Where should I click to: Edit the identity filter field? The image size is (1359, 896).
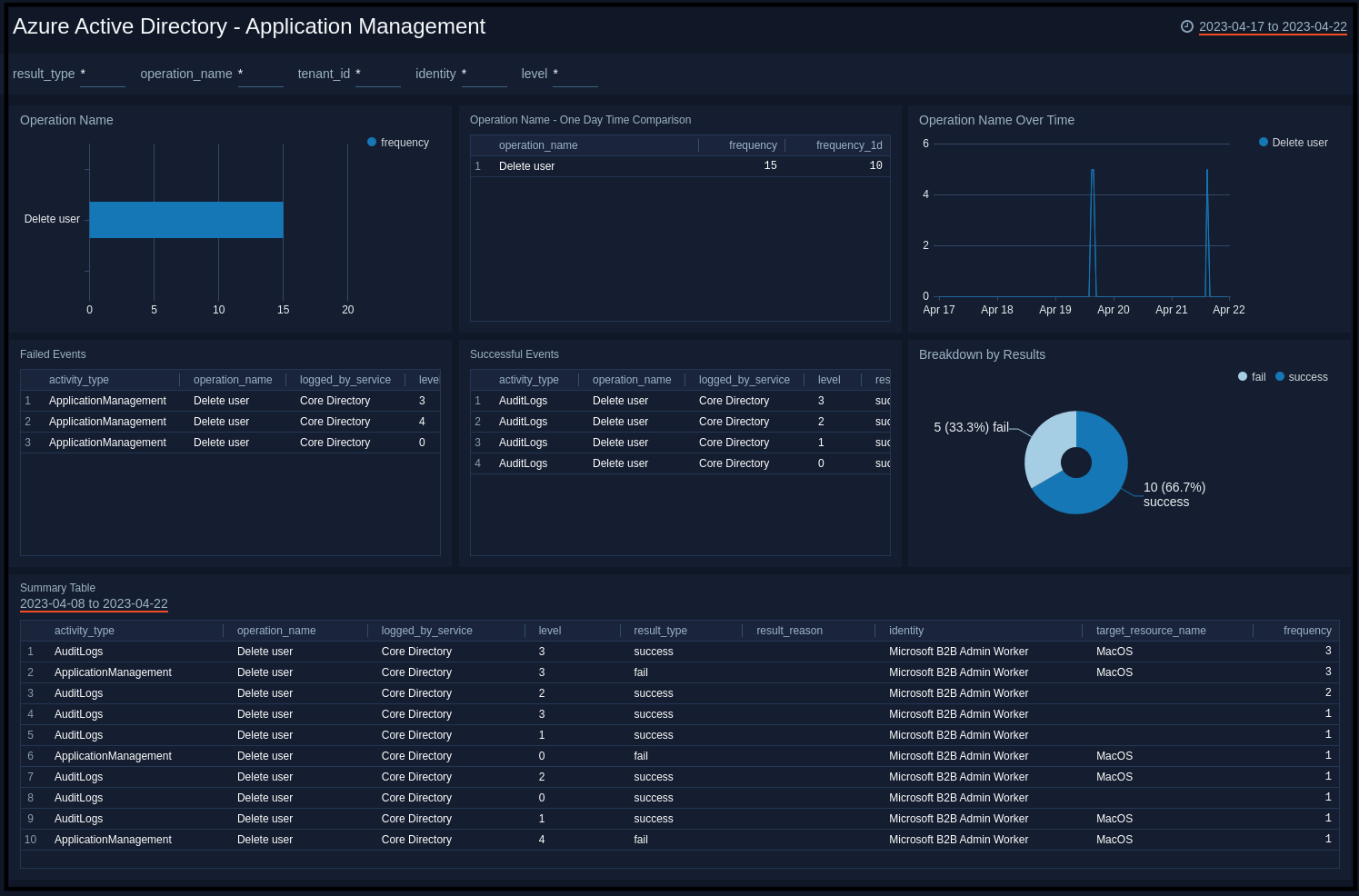485,75
